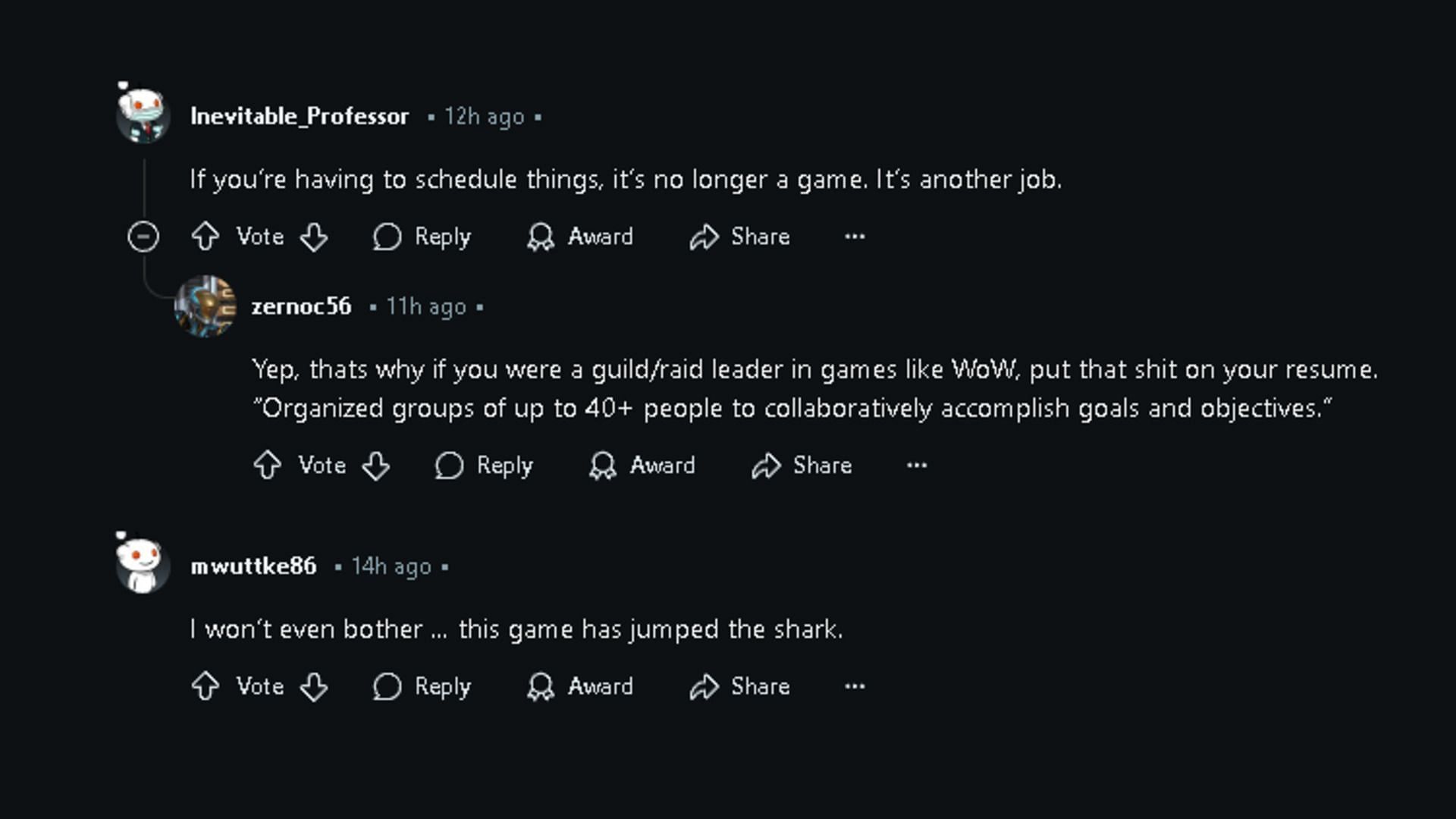Expand the more options on Inevitable_Professor comment
The image size is (1456, 819).
click(x=854, y=236)
